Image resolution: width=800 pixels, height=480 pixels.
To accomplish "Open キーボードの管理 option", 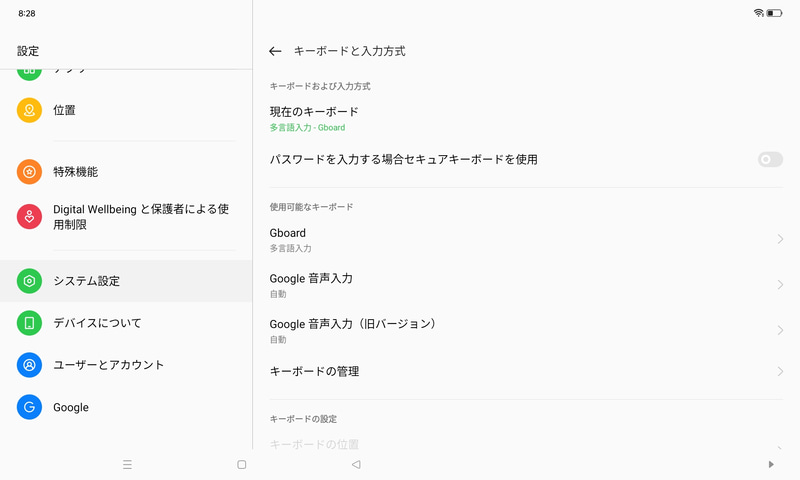I will 526,371.
